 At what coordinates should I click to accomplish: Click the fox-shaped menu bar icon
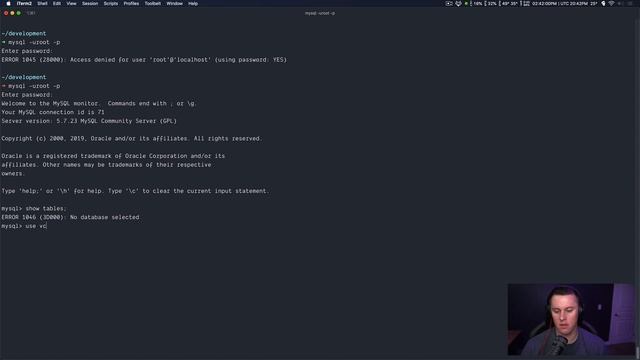458,3
